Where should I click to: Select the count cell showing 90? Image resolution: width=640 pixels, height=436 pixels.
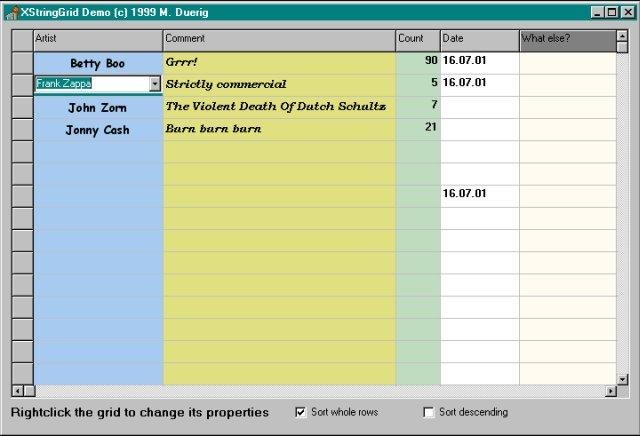pos(418,63)
